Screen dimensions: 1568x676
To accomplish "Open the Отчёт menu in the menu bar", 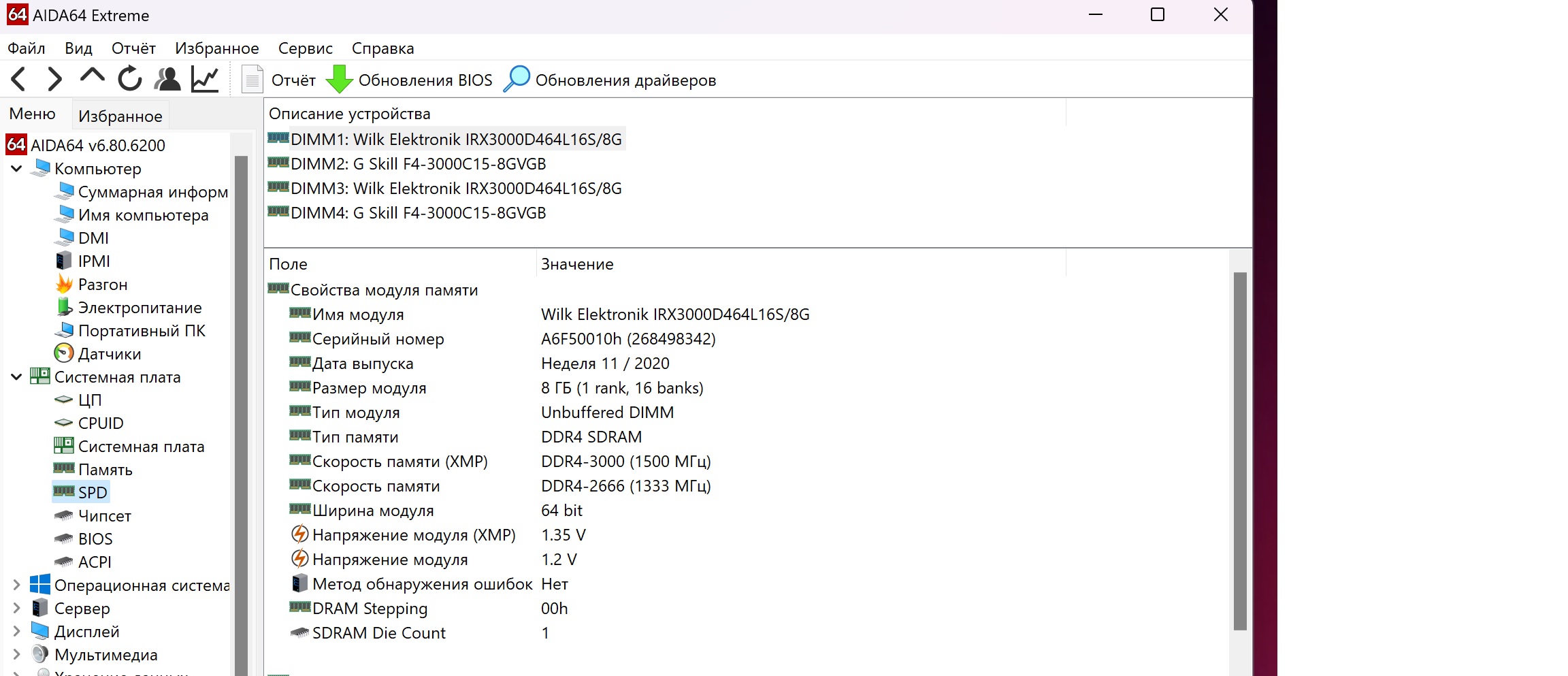I will 134,48.
